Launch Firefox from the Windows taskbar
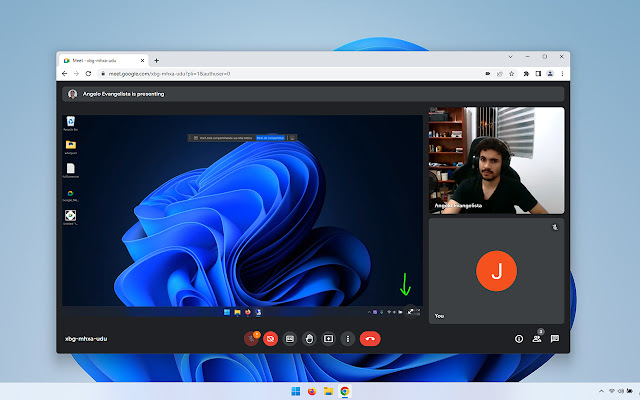 pos(312,391)
